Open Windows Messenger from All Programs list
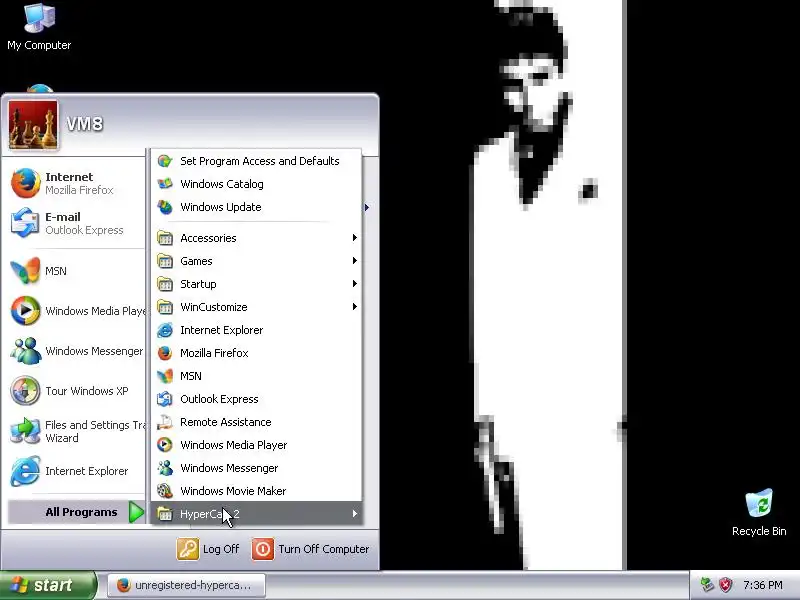 [256, 468]
